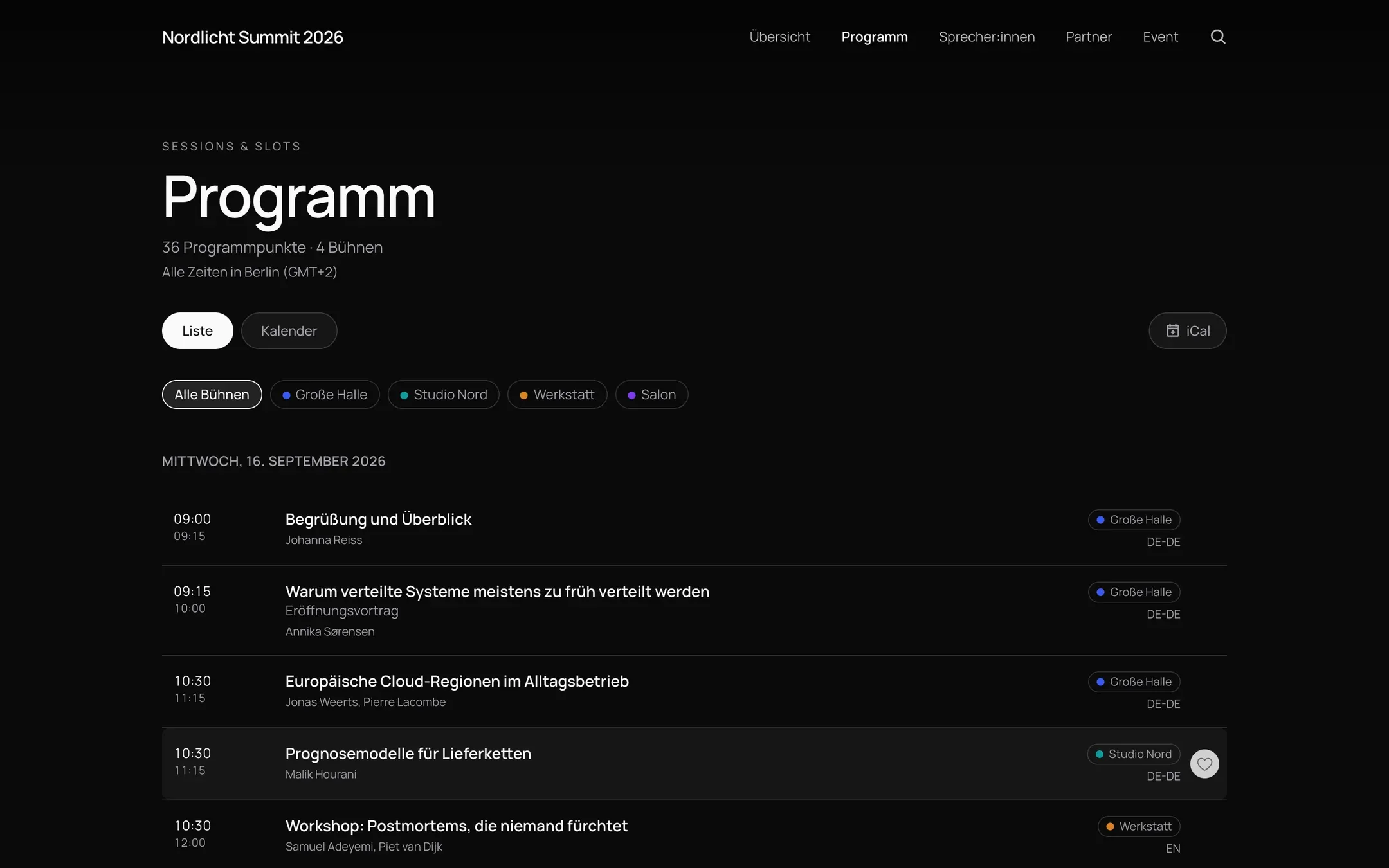
Task: Open Europäische Cloud-Regionen im Alltagsbetrieb session
Action: [457, 681]
